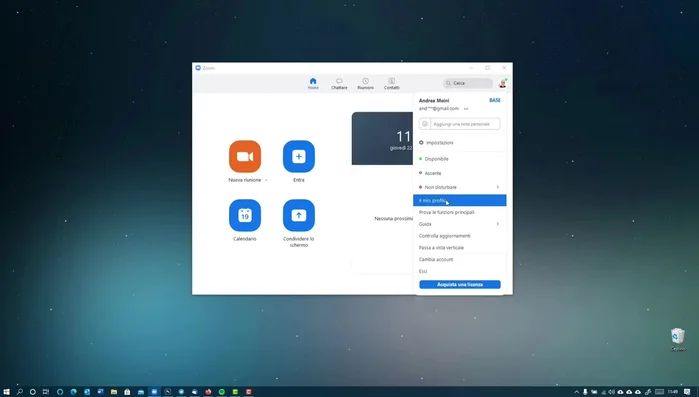Click the green circle app on taskbar

coord(222,392)
